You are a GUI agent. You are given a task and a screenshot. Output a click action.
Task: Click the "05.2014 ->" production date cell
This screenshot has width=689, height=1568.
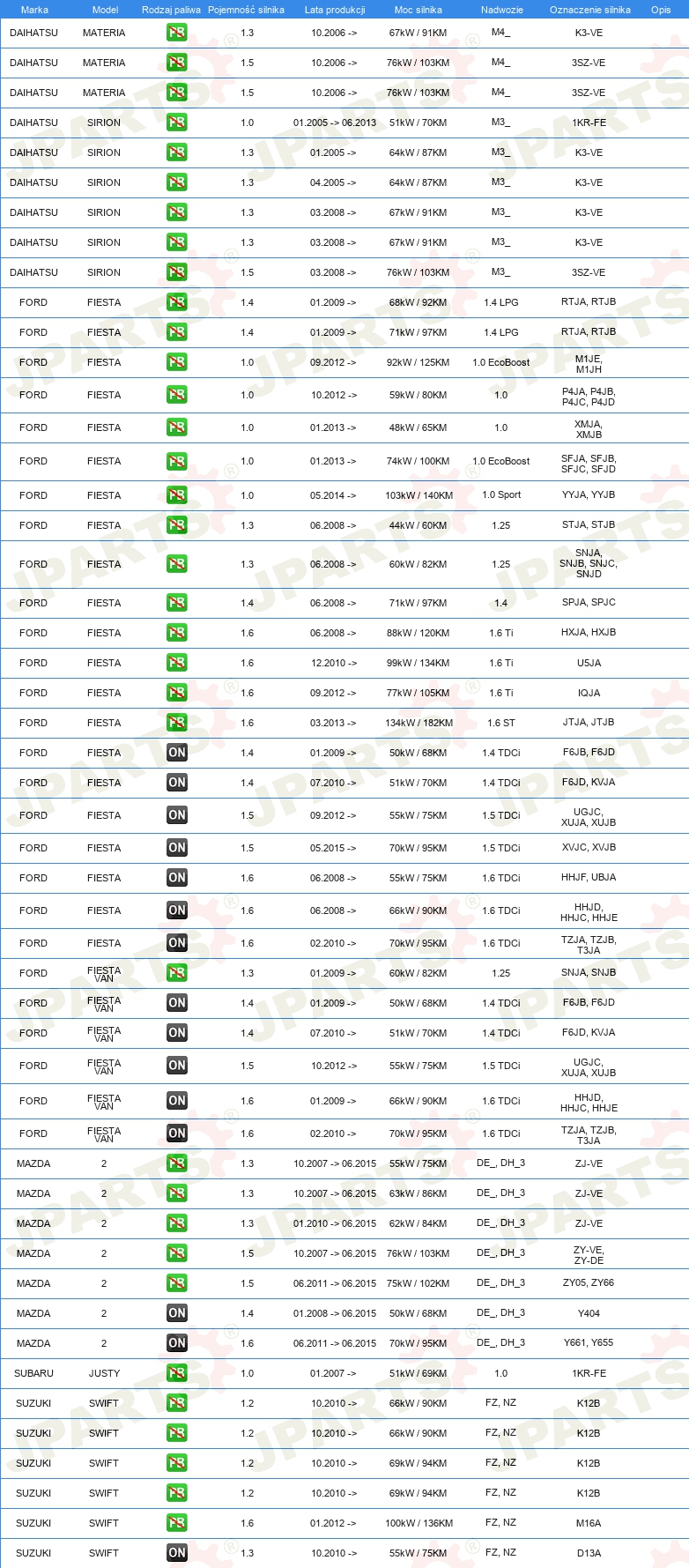click(334, 495)
